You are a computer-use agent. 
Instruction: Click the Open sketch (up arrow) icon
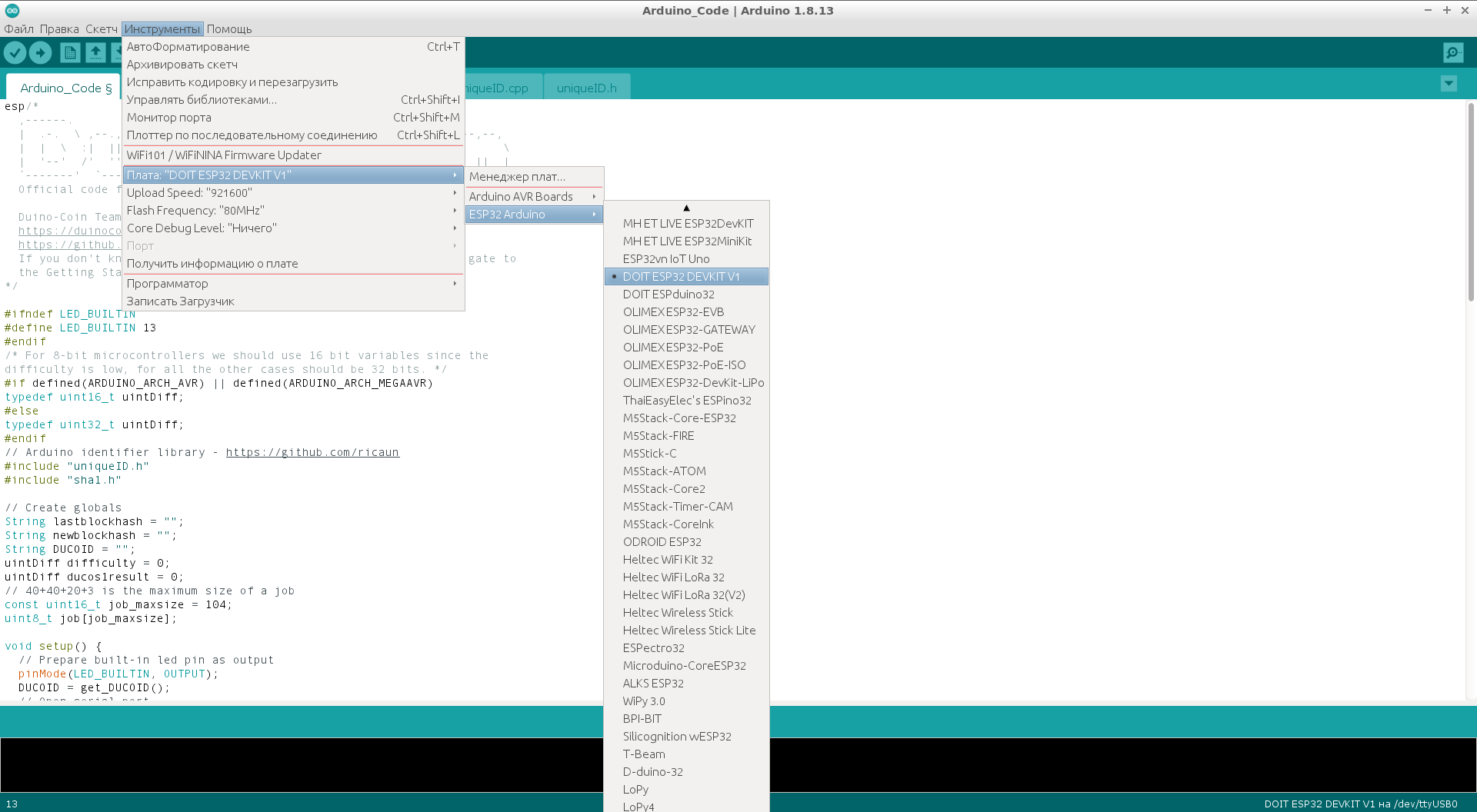tap(95, 52)
